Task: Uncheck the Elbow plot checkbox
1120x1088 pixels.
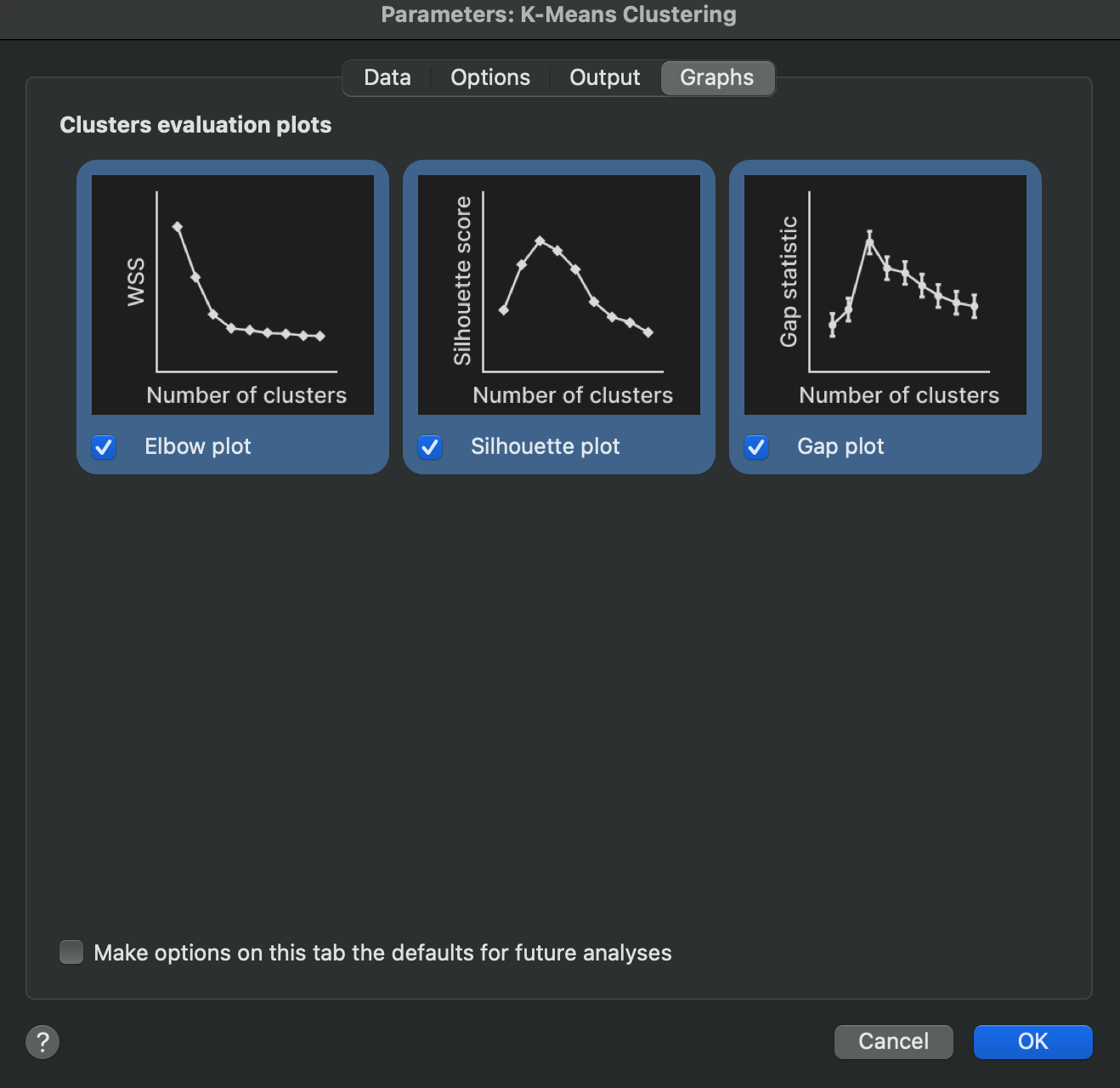Action: [x=104, y=447]
